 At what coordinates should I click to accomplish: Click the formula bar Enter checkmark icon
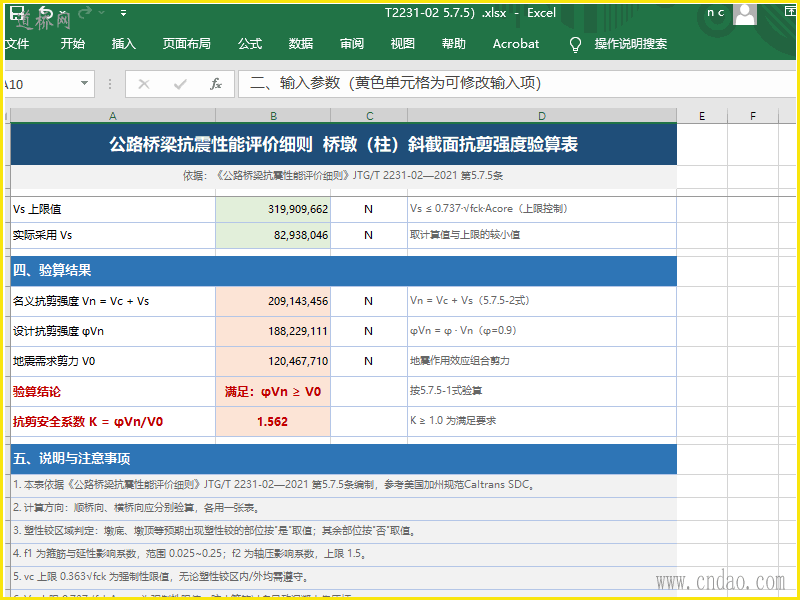[180, 84]
